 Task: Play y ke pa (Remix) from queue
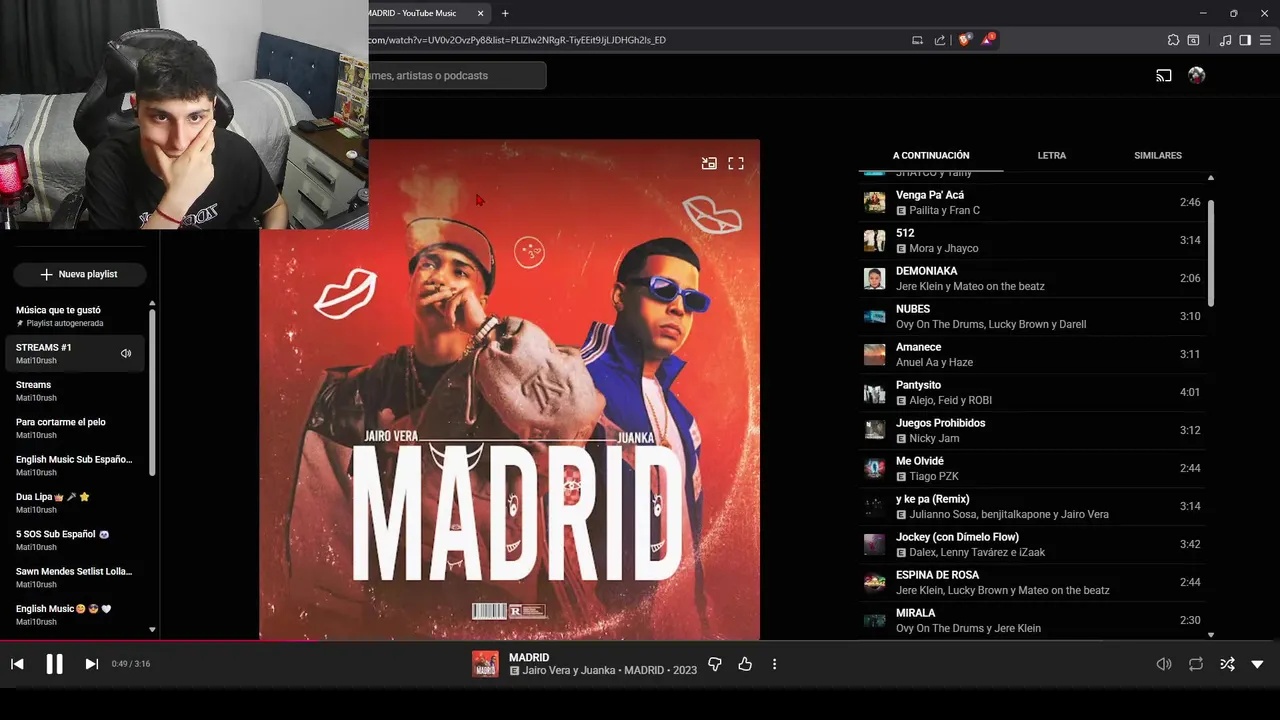click(1032, 506)
